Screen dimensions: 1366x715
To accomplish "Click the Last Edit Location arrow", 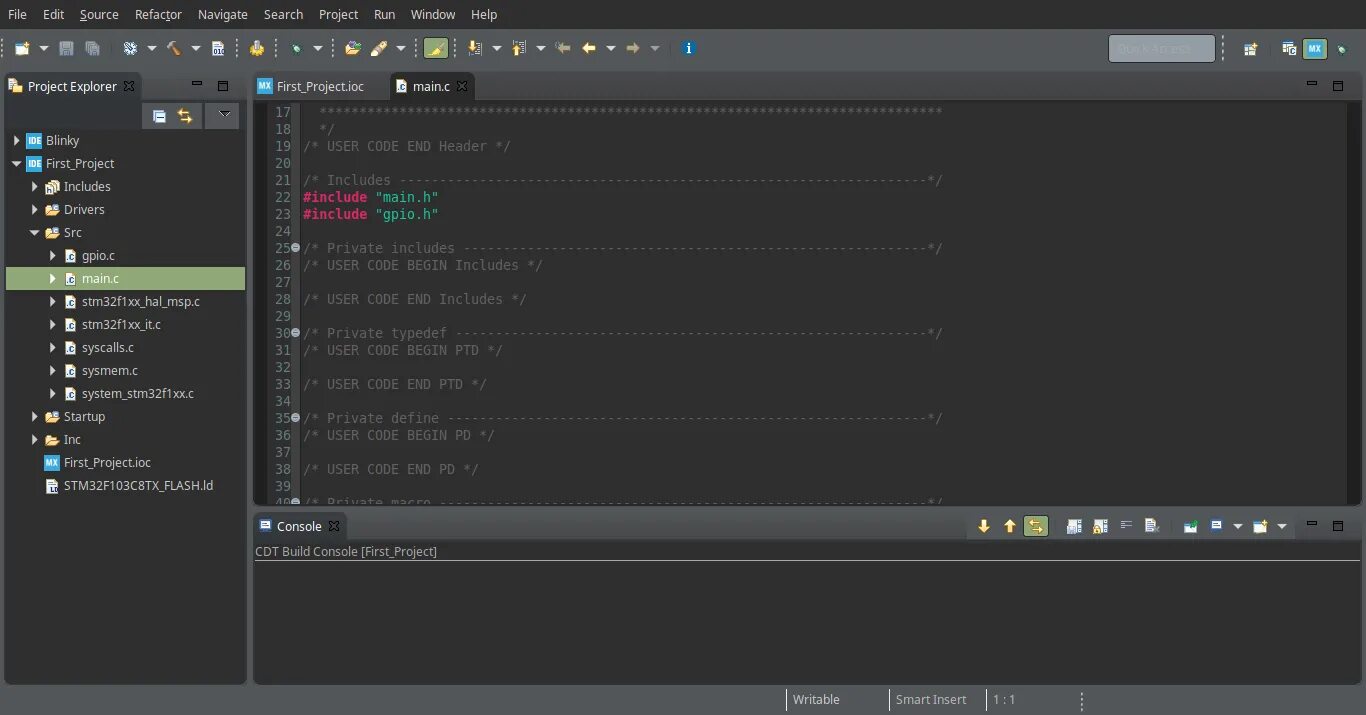I will click(x=563, y=48).
